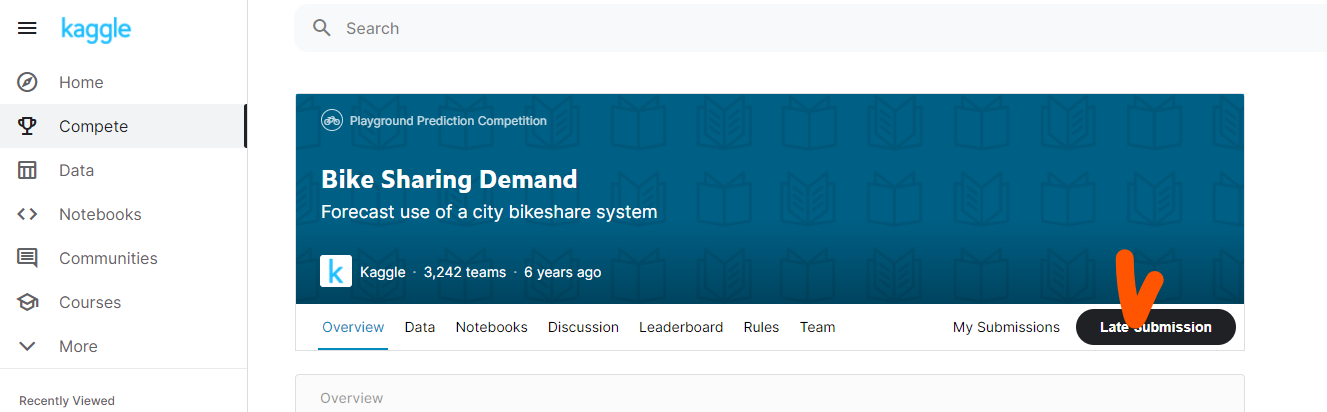Click 'Forecast use of a city bikeshare system'
The image size is (1327, 412).
489,212
